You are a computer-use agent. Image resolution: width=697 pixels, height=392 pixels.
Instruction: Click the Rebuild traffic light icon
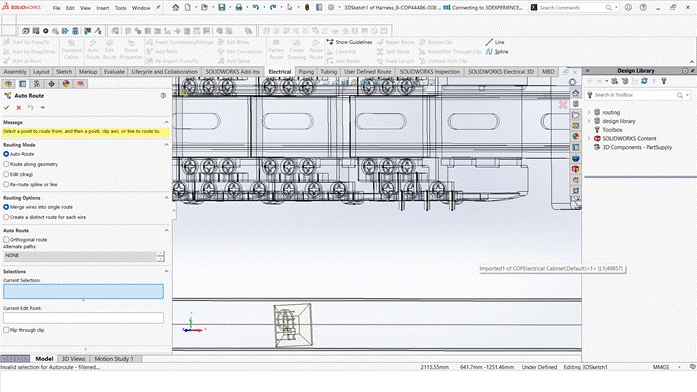307,8
